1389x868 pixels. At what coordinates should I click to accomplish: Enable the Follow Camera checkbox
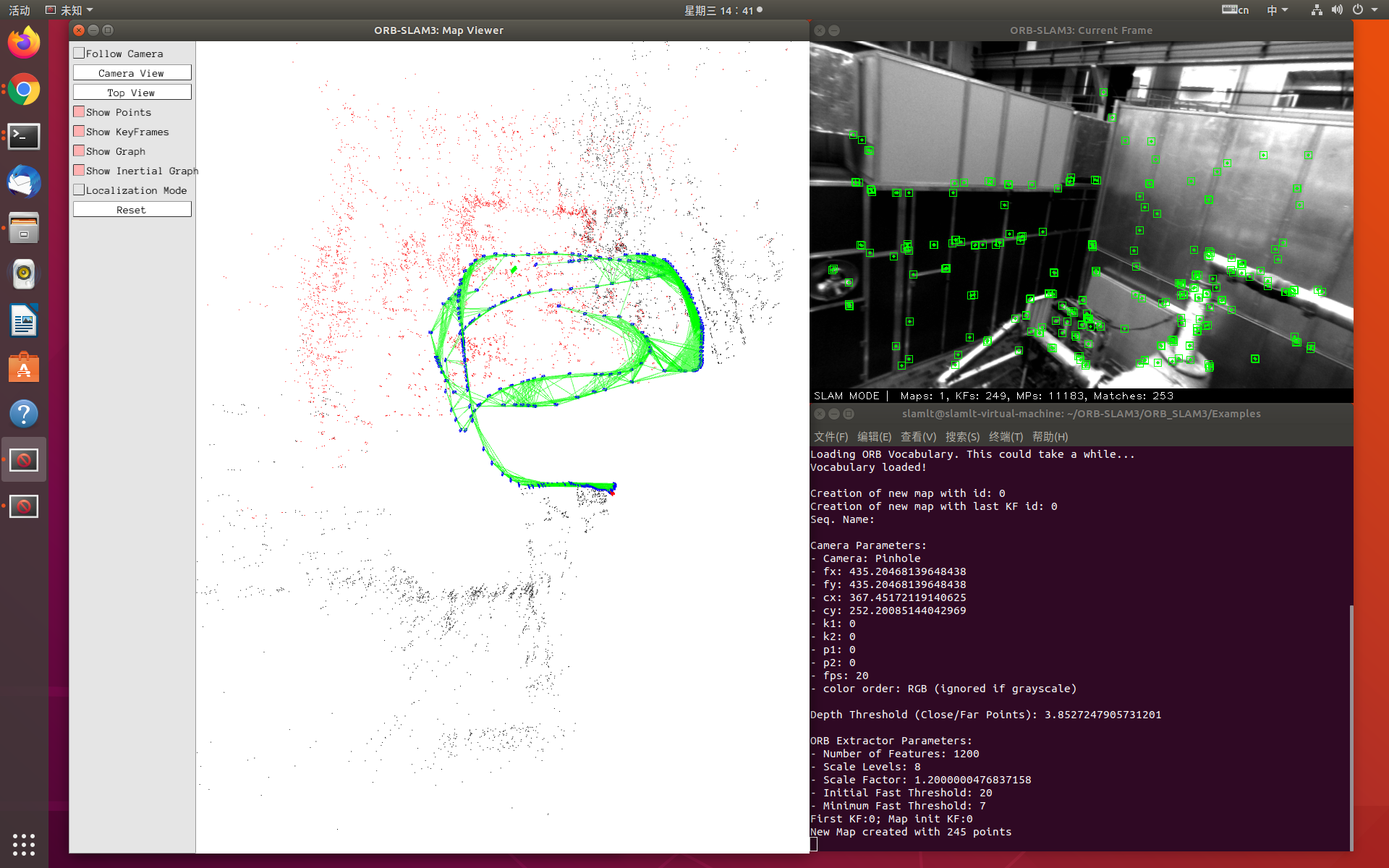(x=79, y=53)
